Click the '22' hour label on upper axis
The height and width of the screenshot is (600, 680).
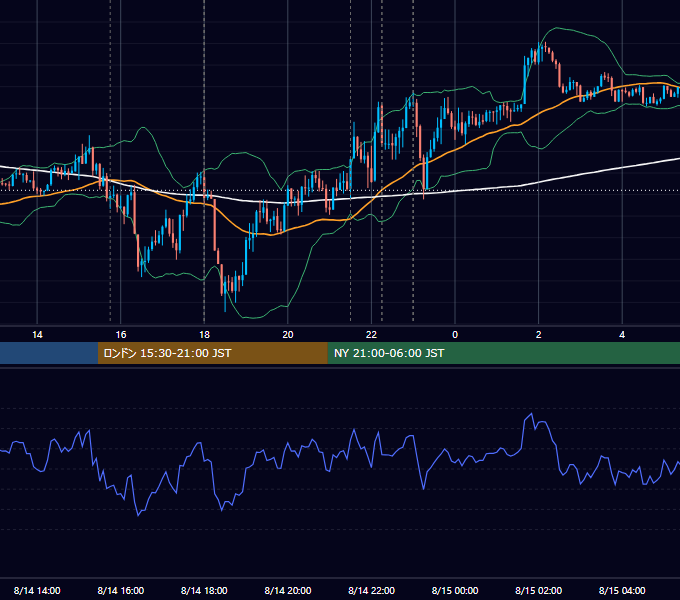(371, 335)
